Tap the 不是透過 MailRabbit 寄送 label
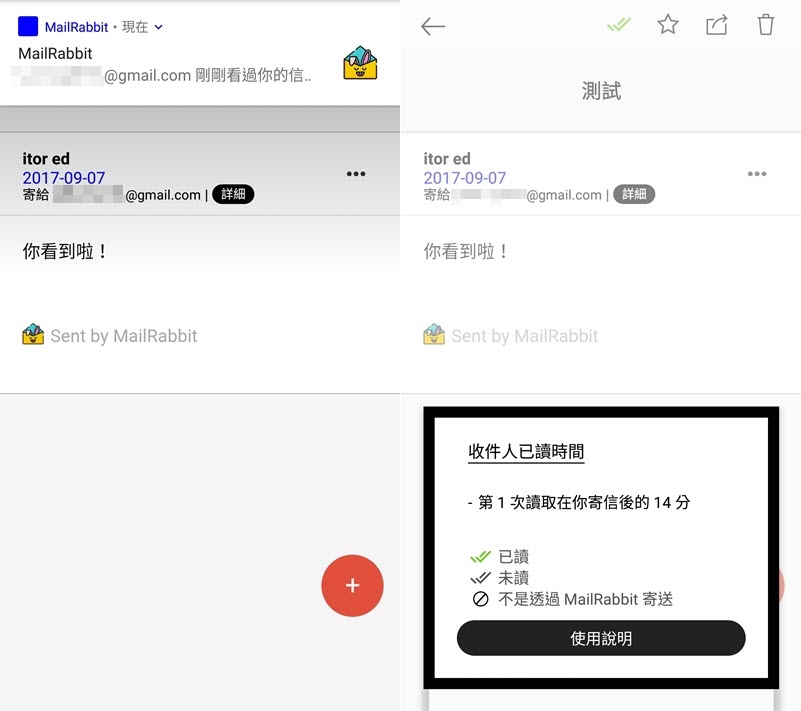The image size is (801, 711). (x=585, y=599)
